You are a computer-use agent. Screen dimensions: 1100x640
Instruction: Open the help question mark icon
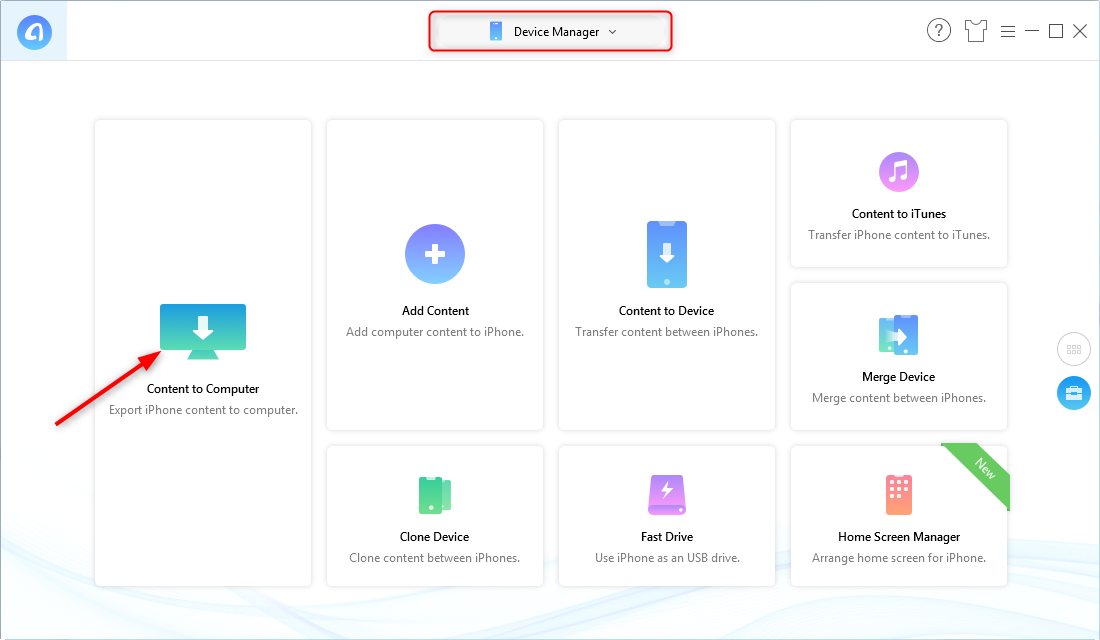click(938, 30)
